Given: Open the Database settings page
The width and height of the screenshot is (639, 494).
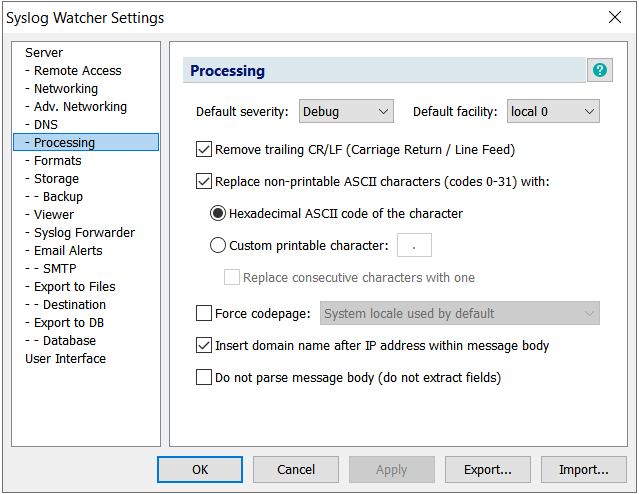Looking at the screenshot, I should tap(60, 340).
